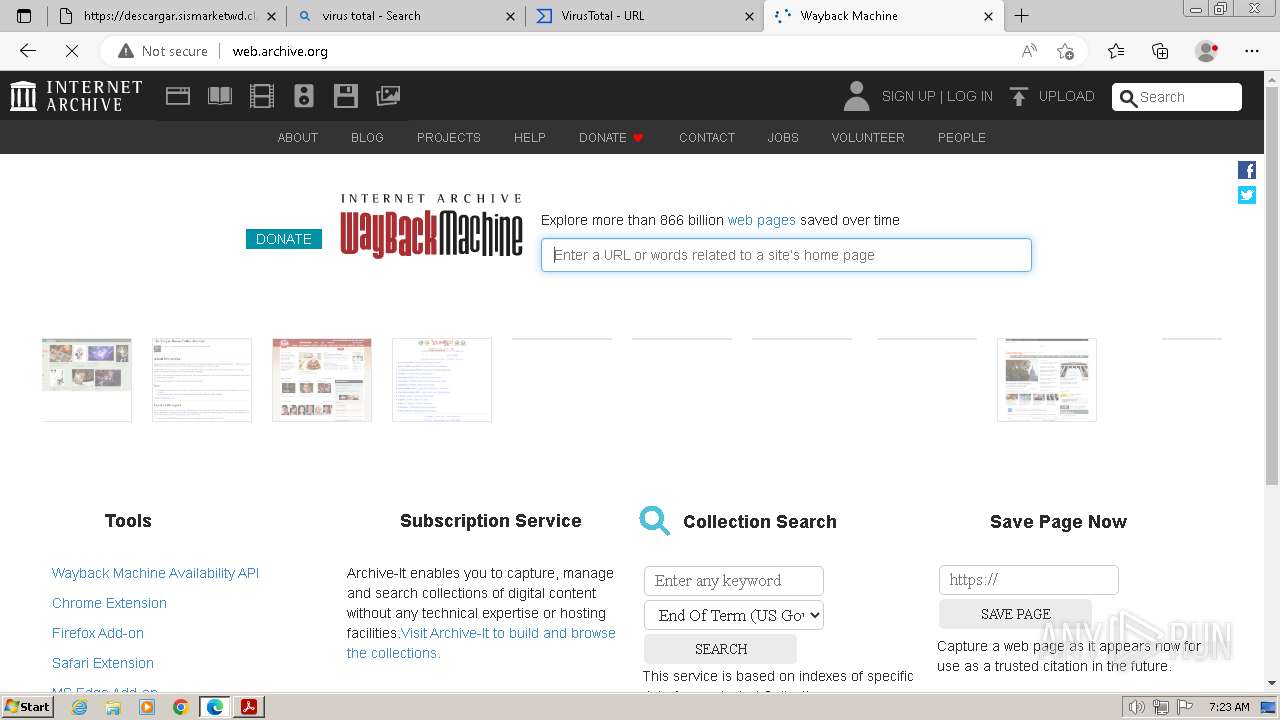Viewport: 1280px width, 720px height.
Task: Focus the https:// Save Page field
Action: coord(1029,580)
